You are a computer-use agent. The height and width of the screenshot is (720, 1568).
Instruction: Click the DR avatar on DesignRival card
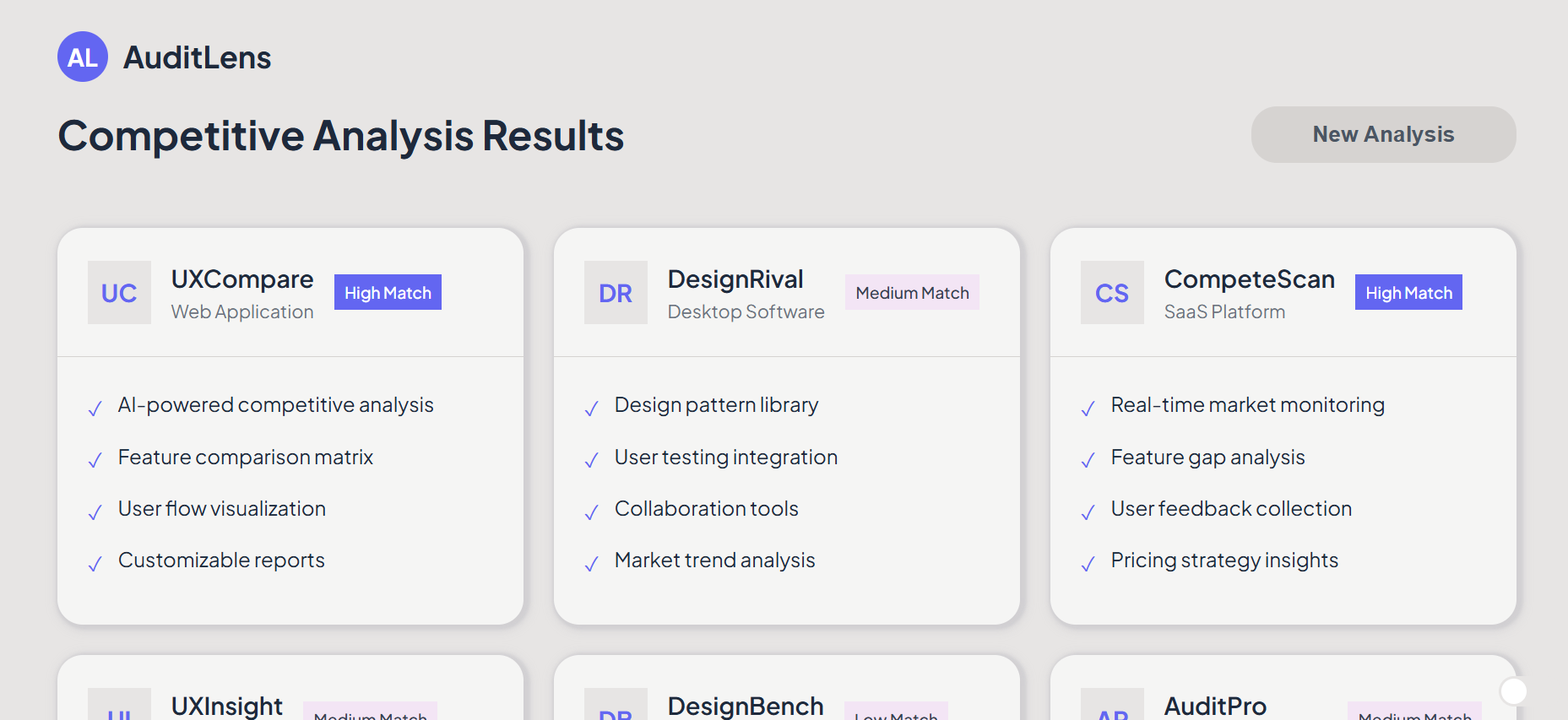point(616,293)
